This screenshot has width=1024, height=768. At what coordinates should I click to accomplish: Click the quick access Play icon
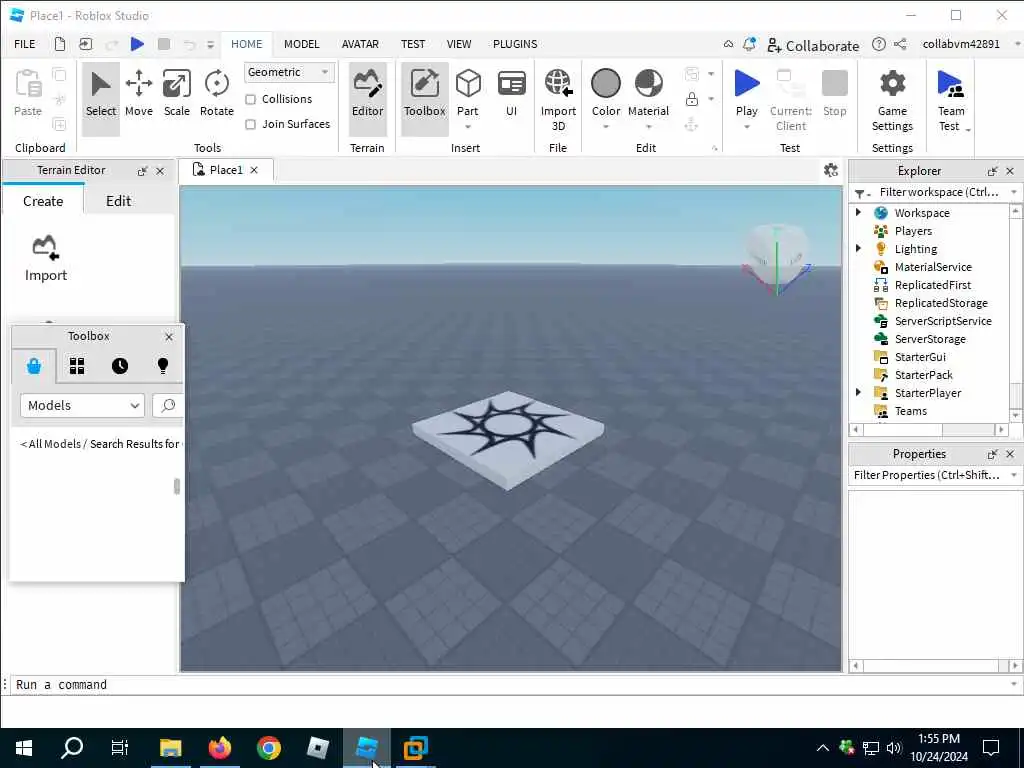[136, 44]
